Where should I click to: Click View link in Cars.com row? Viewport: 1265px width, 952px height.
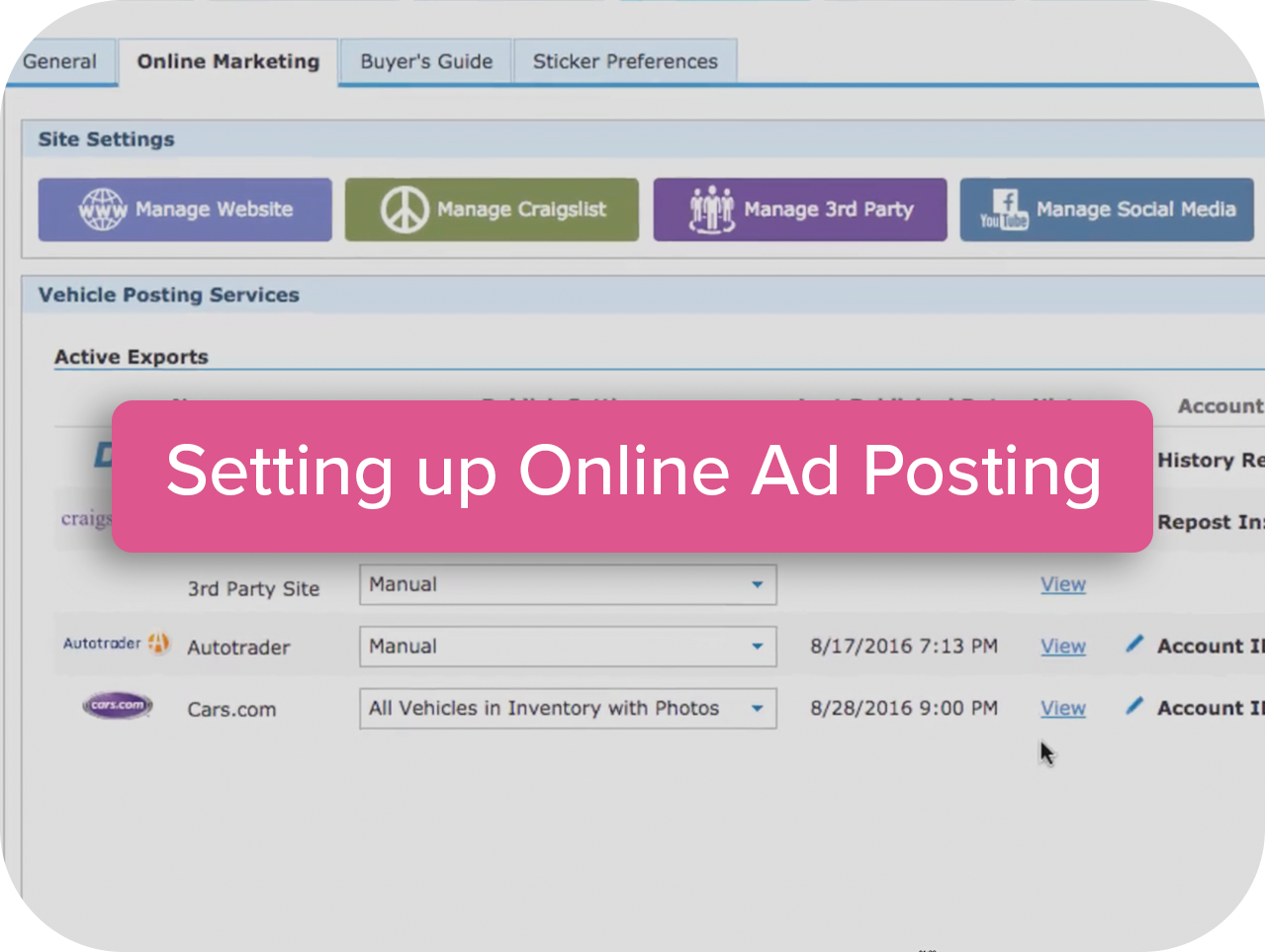tap(1062, 709)
